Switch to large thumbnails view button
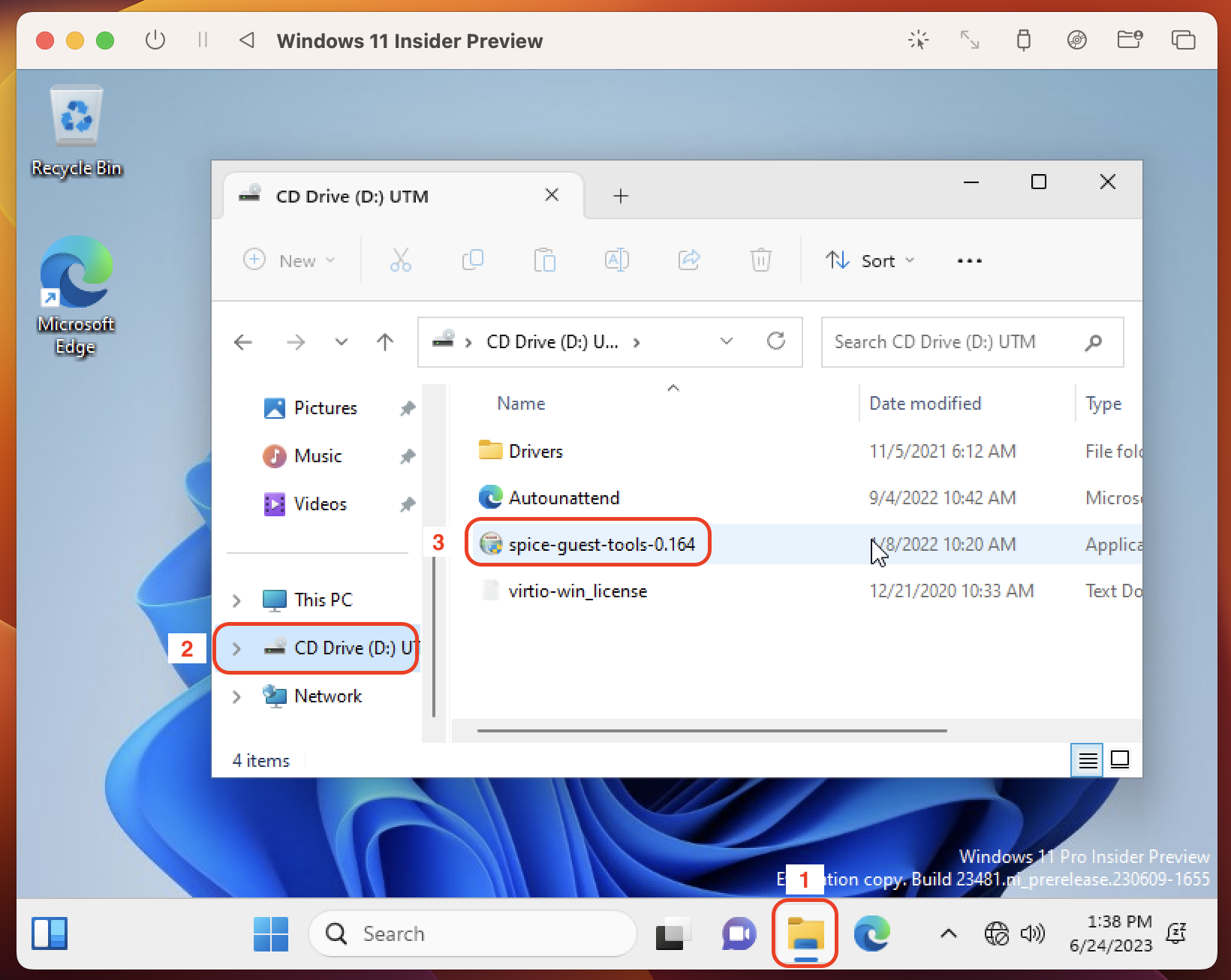The image size is (1231, 980). (x=1120, y=760)
